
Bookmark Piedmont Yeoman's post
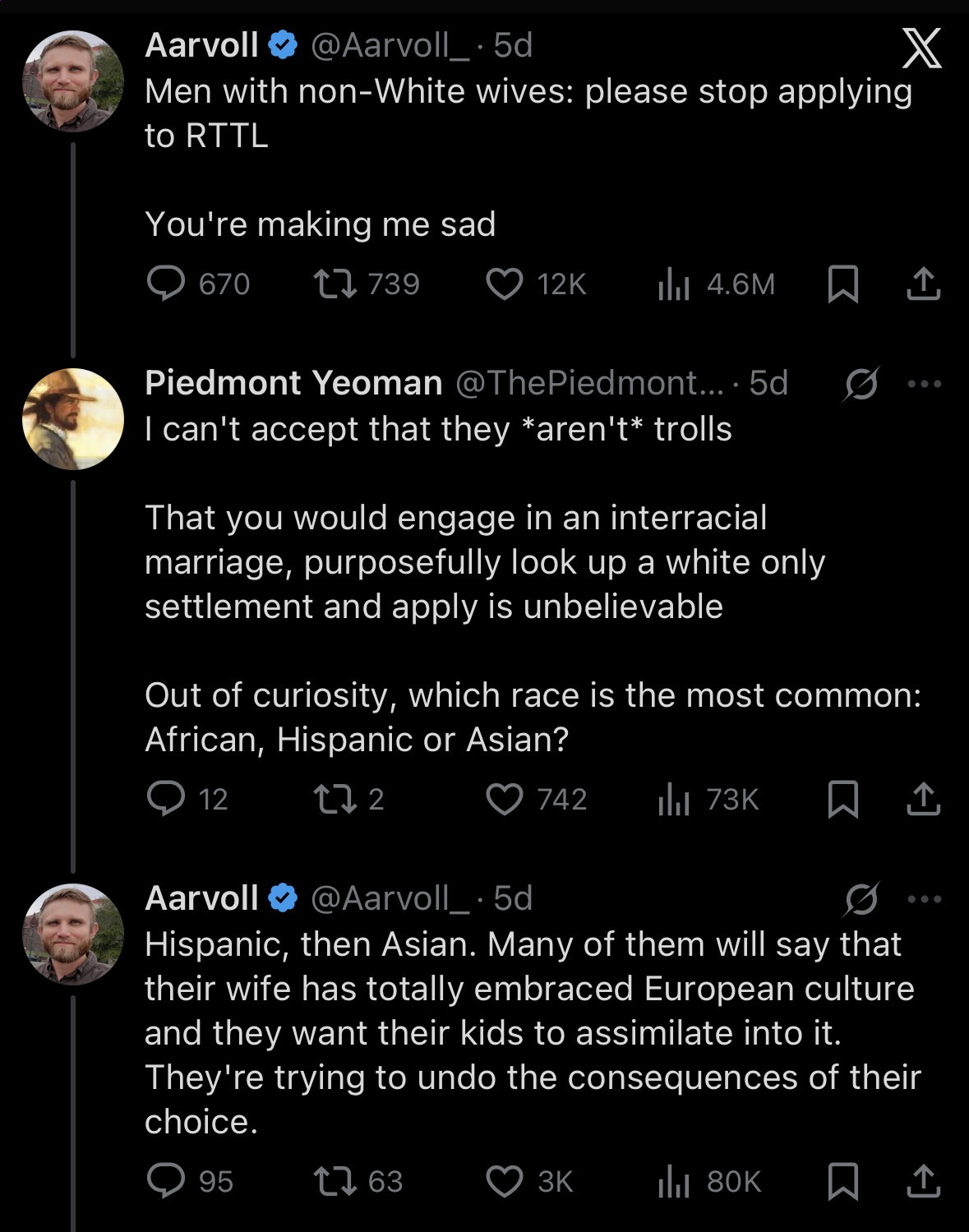[842, 799]
